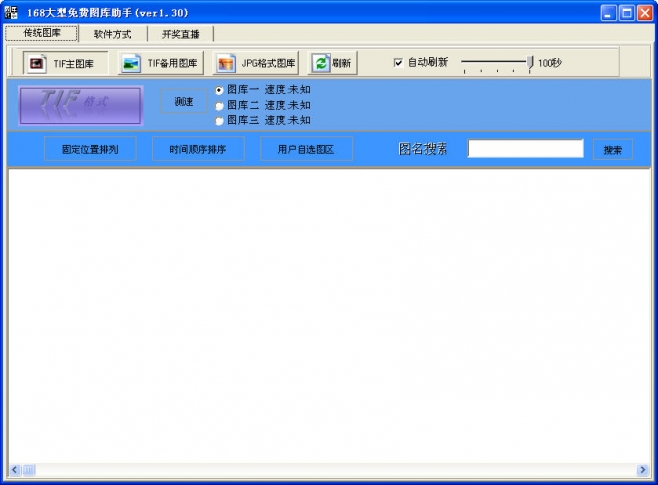Select the 图库一 radio button
This screenshot has width=658, height=485.
pyautogui.click(x=220, y=90)
